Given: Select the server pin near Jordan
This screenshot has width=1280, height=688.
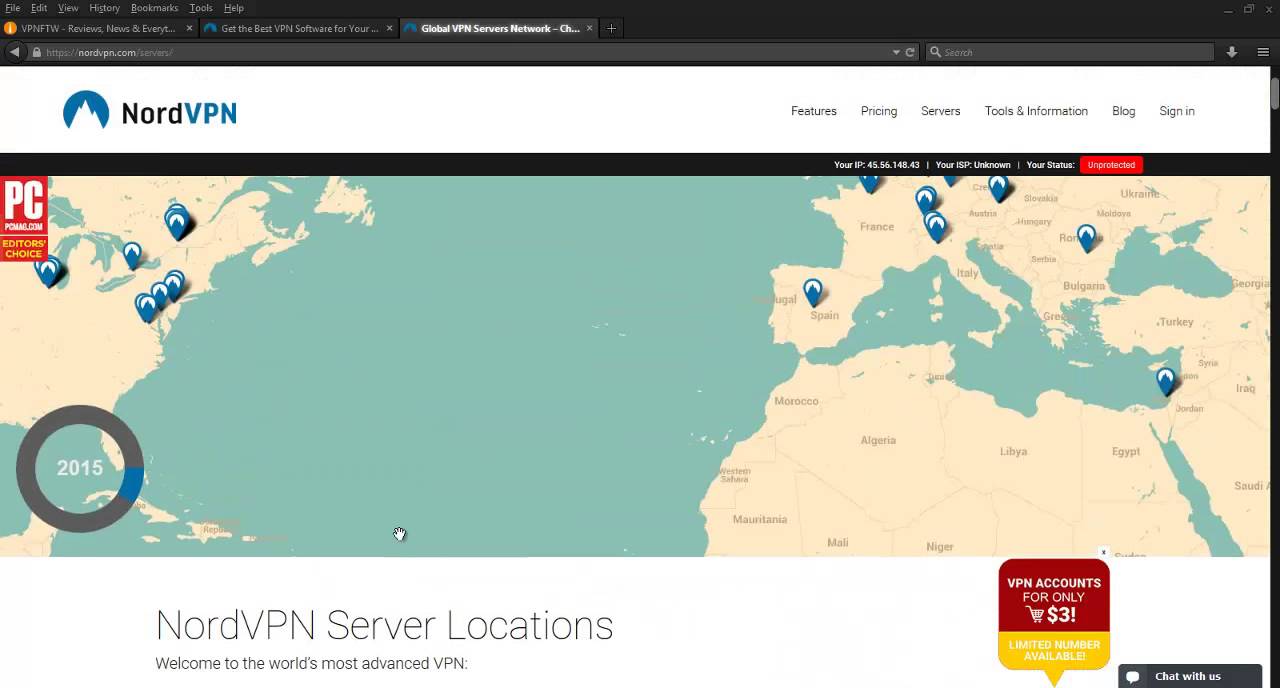Looking at the screenshot, I should (x=1165, y=381).
